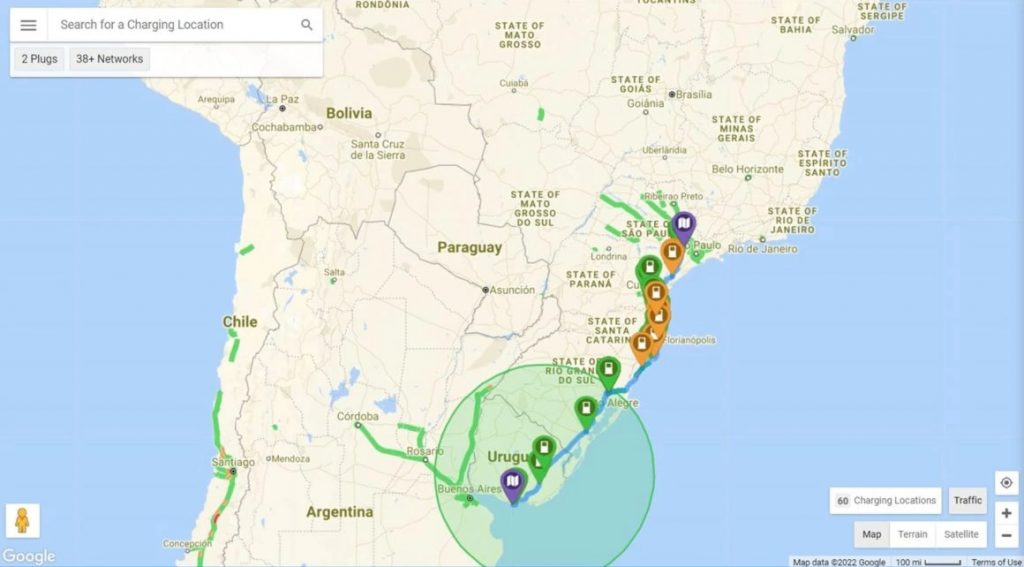Select the Map view type

pyautogui.click(x=872, y=534)
